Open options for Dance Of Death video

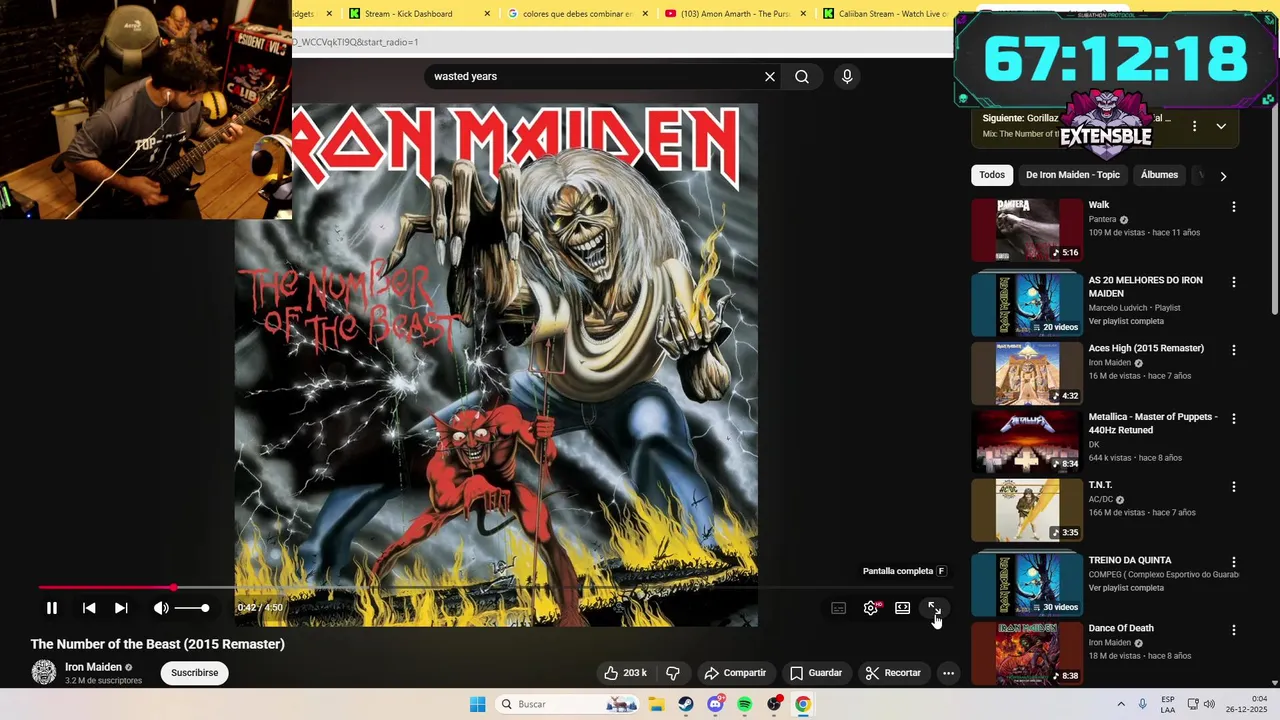1233,630
